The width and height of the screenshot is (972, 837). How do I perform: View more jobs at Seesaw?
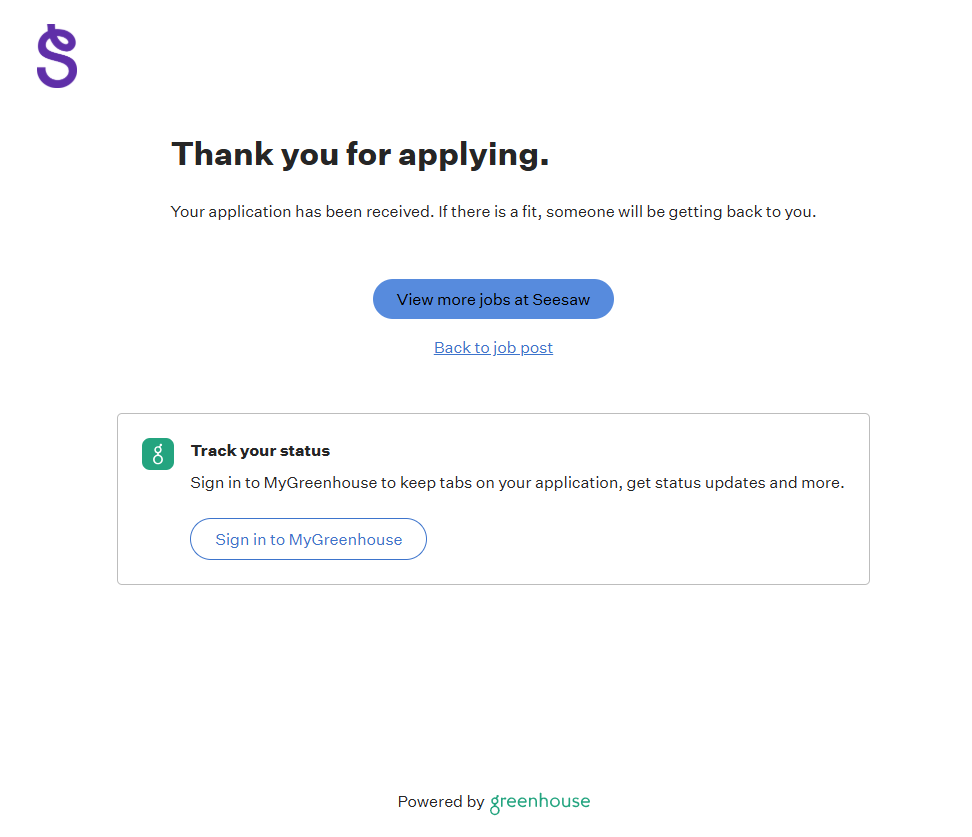point(493,299)
